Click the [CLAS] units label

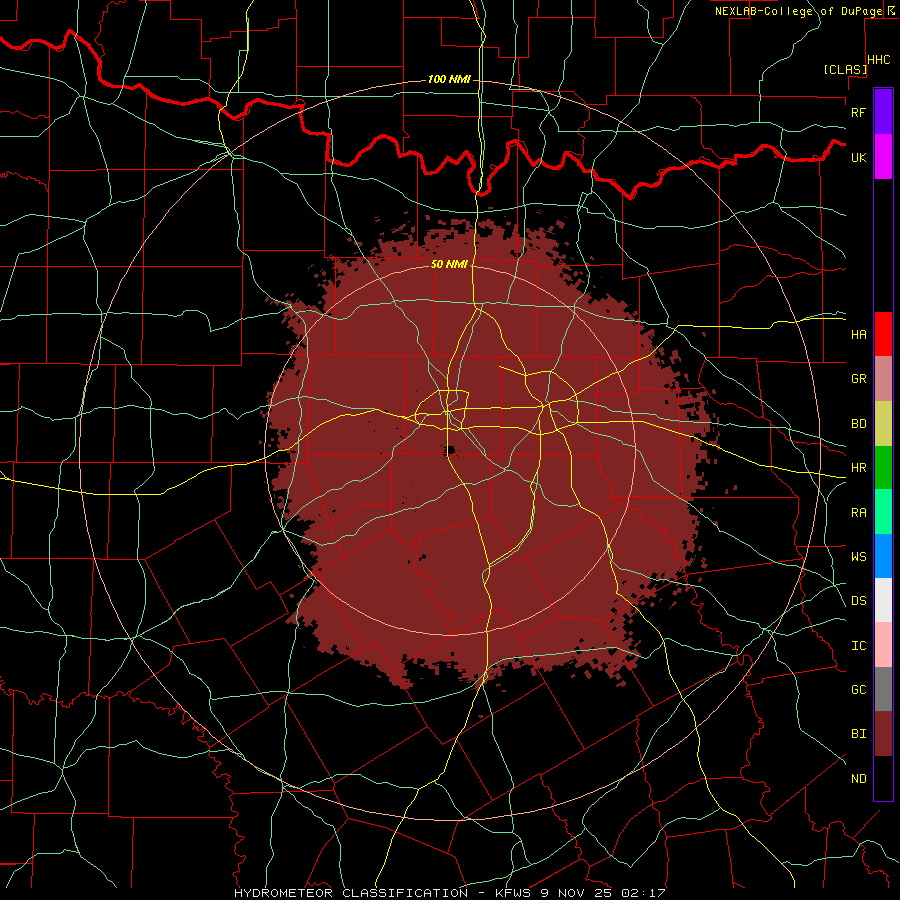tap(845, 69)
